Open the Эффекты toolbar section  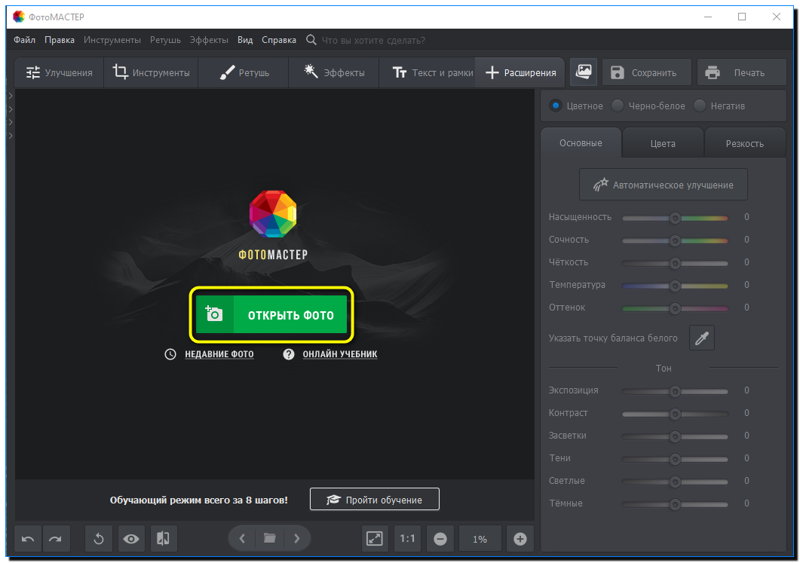(334, 72)
